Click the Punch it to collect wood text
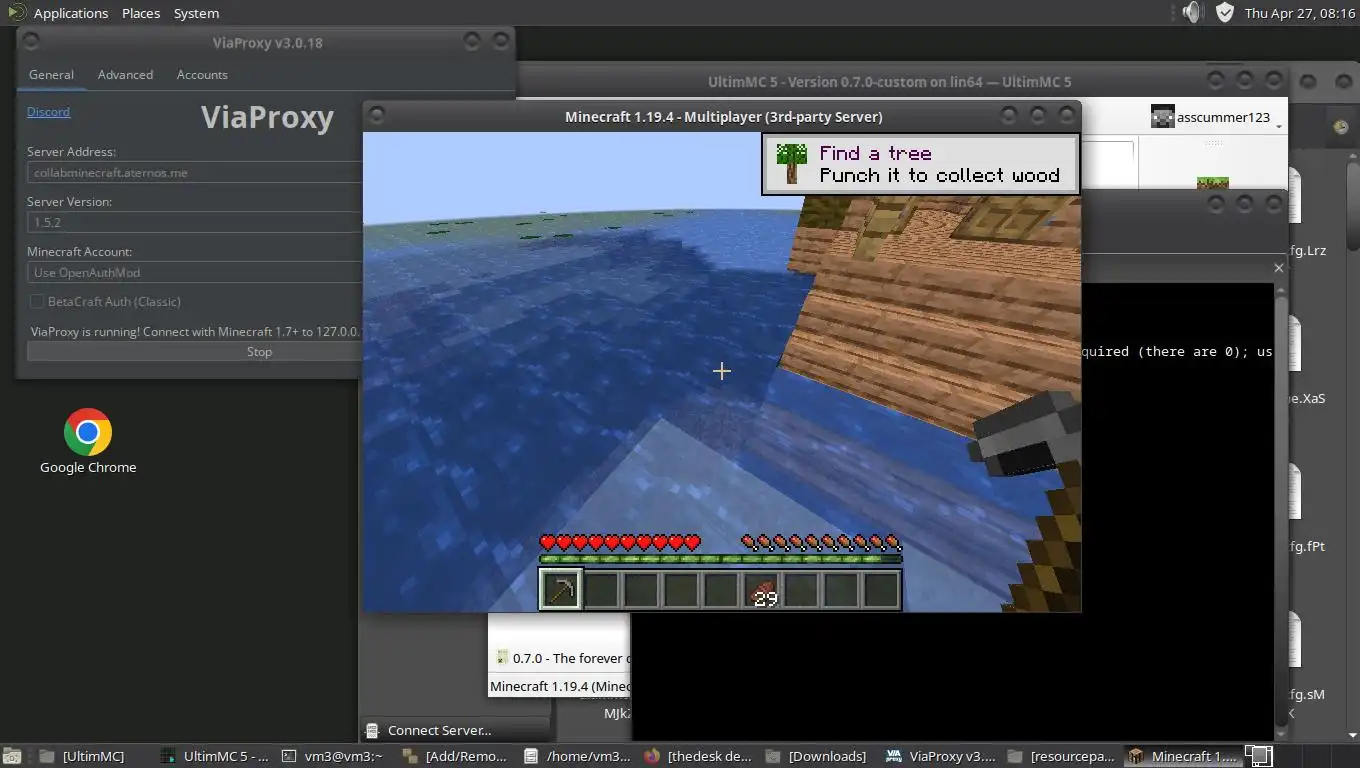Image resolution: width=1360 pixels, height=768 pixels. pyautogui.click(x=939, y=175)
